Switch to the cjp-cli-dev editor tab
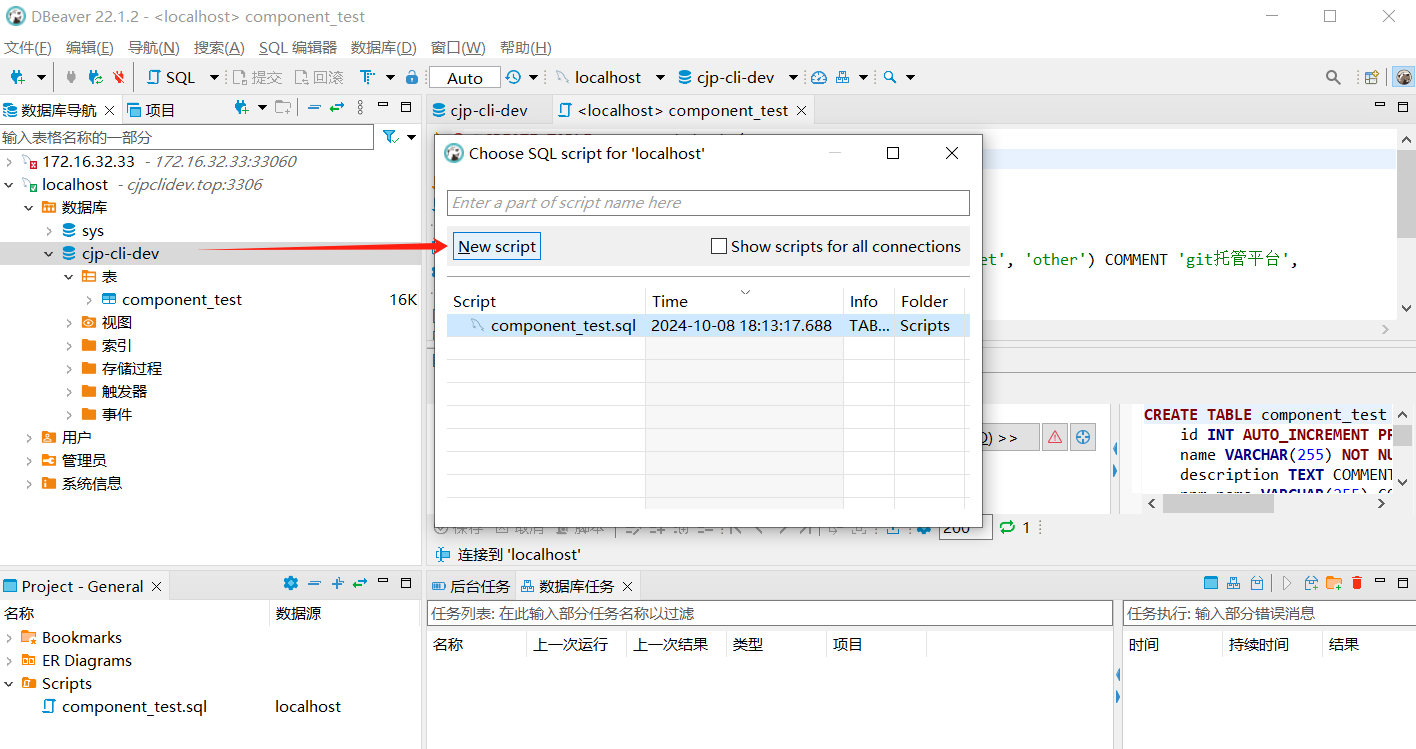Image resolution: width=1416 pixels, height=749 pixels. point(479,110)
